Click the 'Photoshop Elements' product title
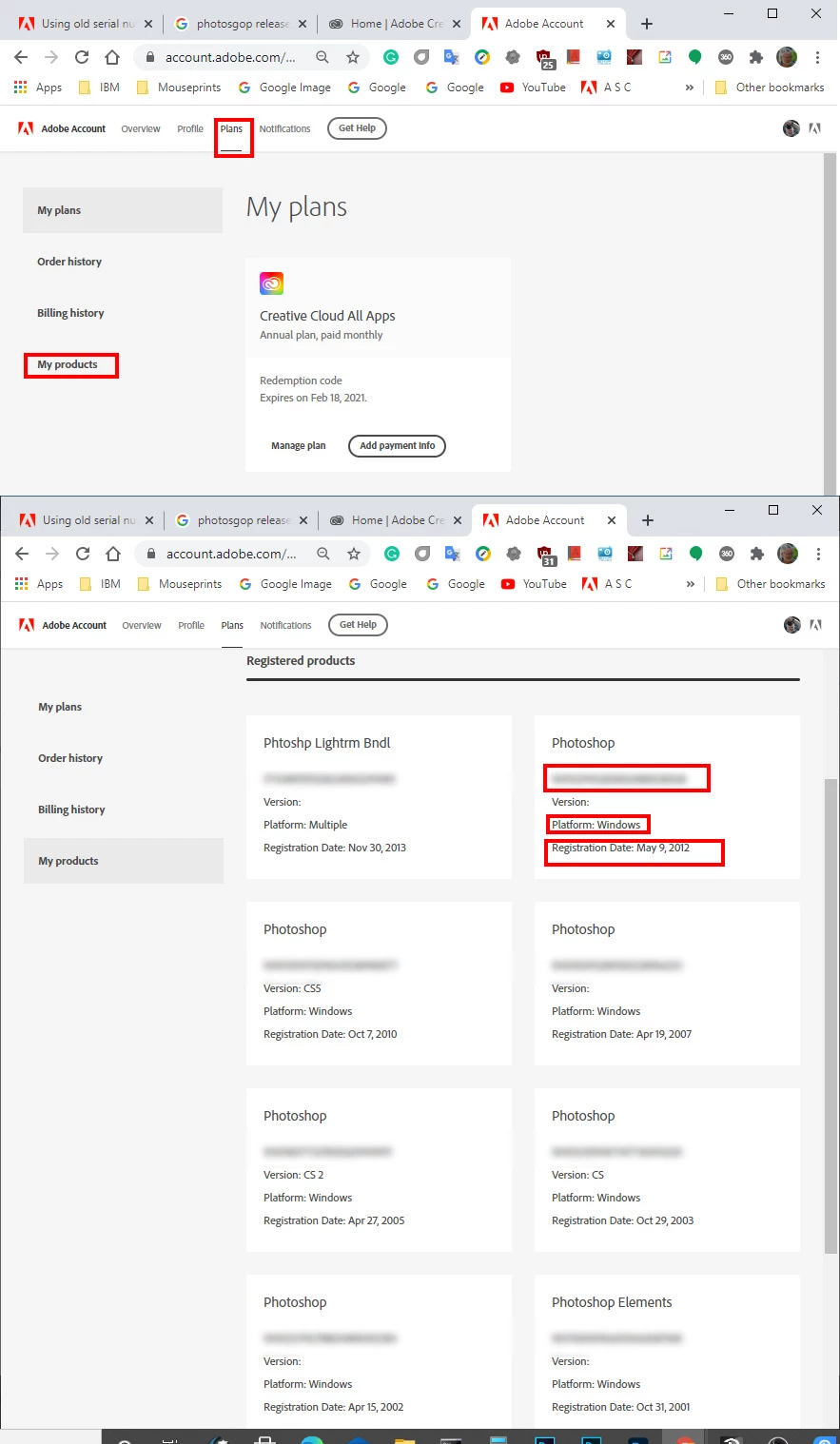The image size is (840, 1444). coord(612,1302)
